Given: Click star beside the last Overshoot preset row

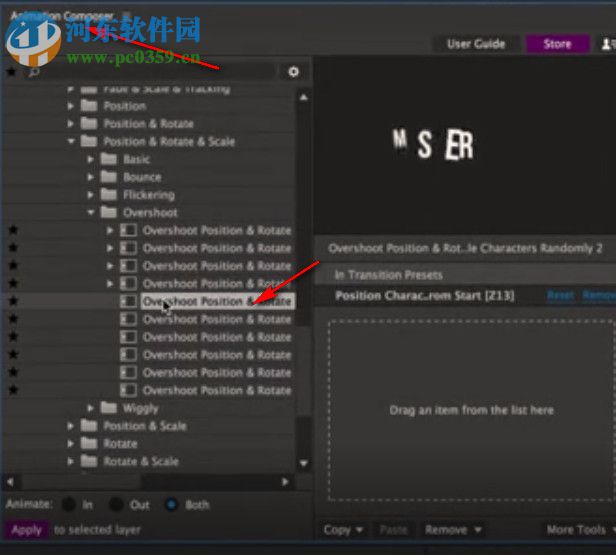Looking at the screenshot, I should point(13,390).
